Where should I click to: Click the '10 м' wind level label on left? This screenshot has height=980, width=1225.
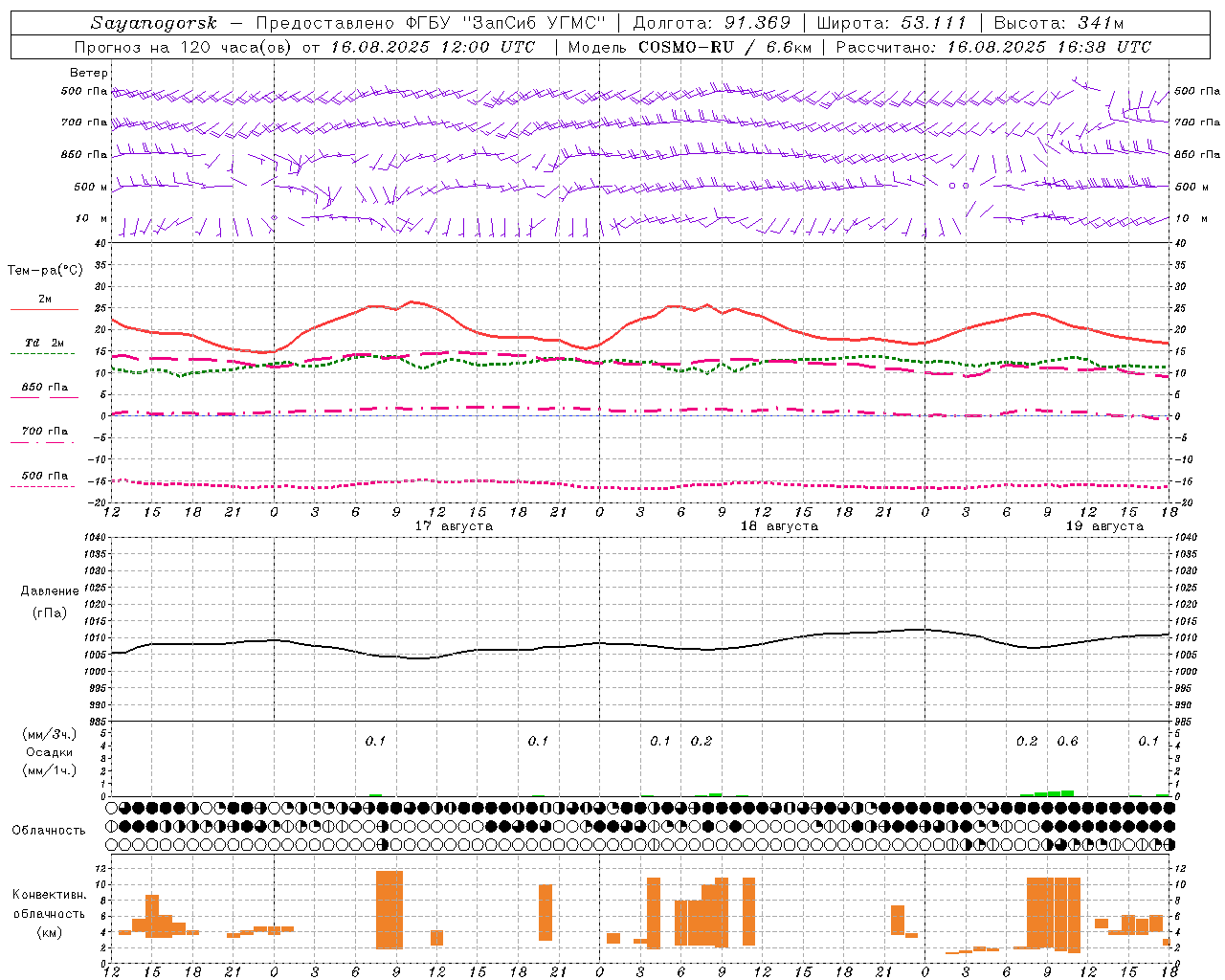click(x=92, y=219)
